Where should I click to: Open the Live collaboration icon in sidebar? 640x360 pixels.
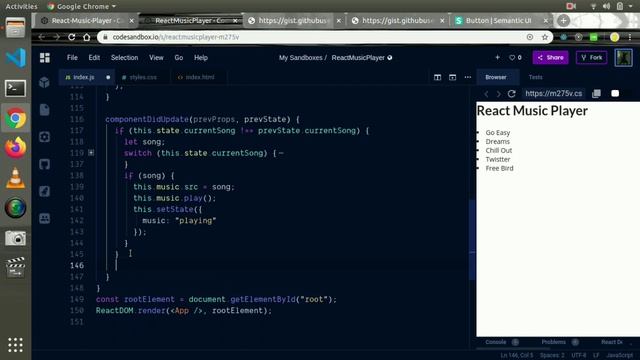coord(44,218)
